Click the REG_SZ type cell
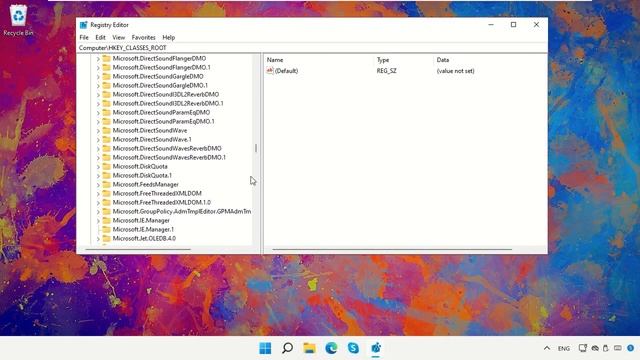Image resolution: width=640 pixels, height=360 pixels. 387,71
